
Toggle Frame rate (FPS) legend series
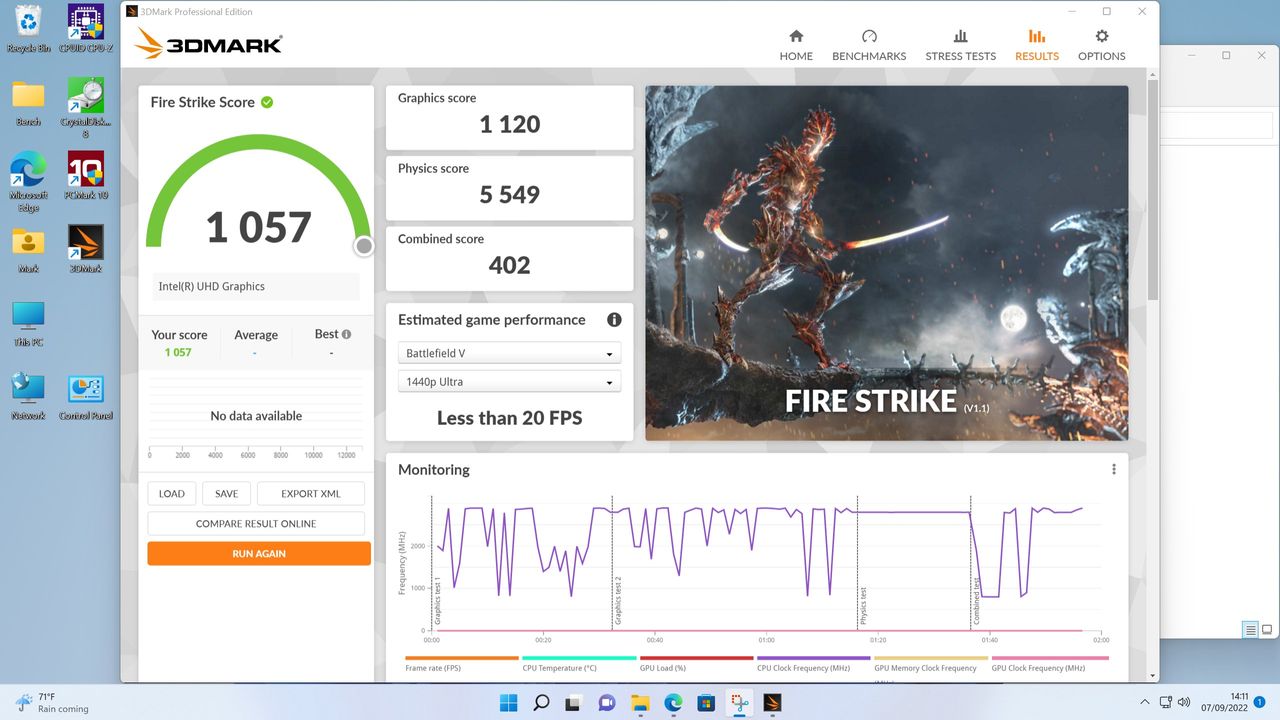coord(462,664)
